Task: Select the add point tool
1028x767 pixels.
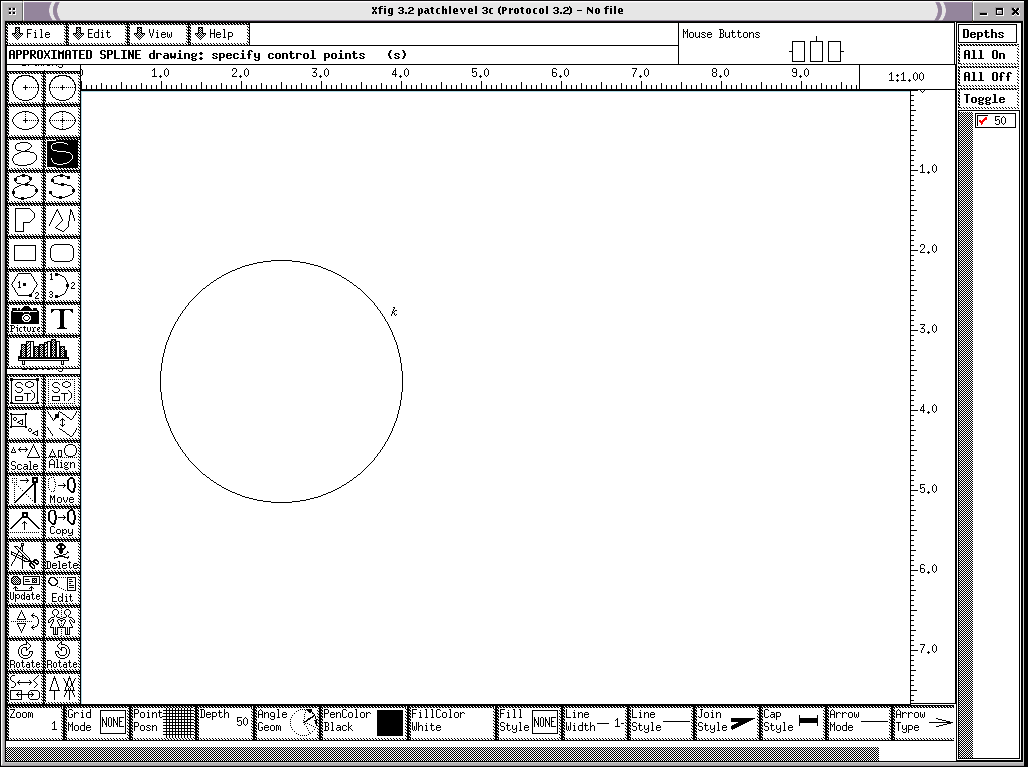Action: [25, 524]
